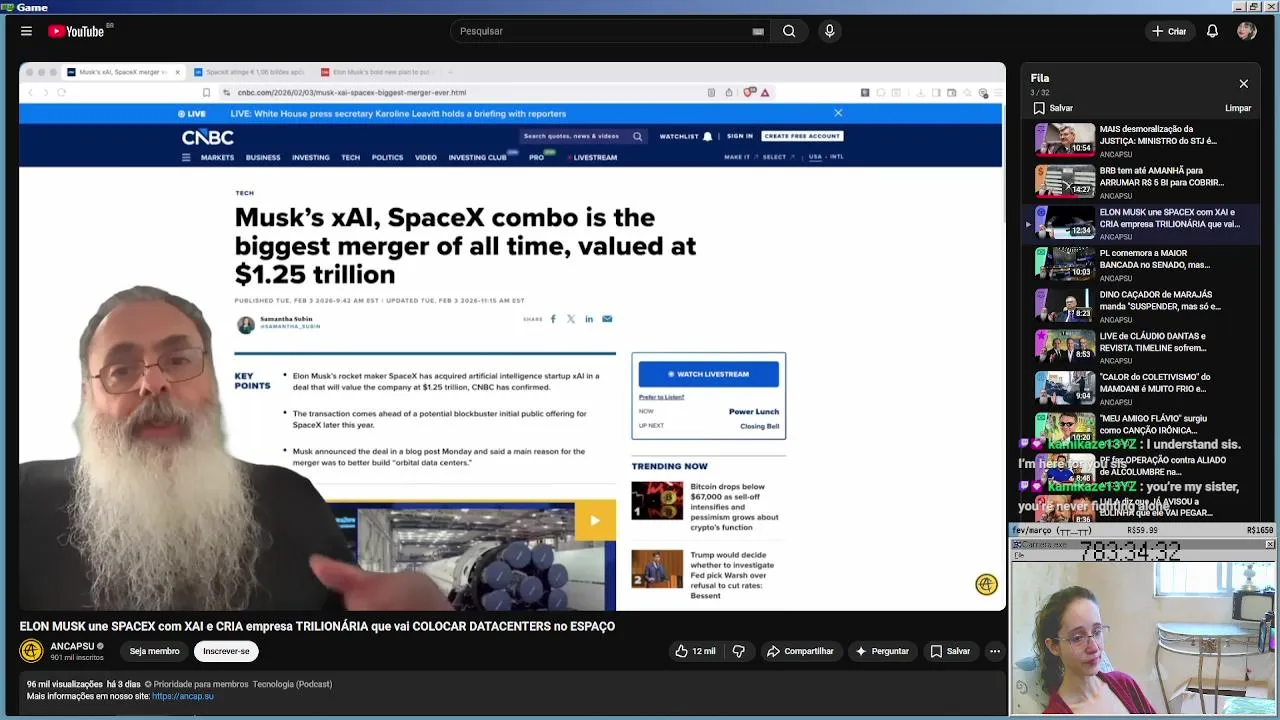Image resolution: width=1280 pixels, height=720 pixels.
Task: In video, share article by email icon
Action: [607, 319]
